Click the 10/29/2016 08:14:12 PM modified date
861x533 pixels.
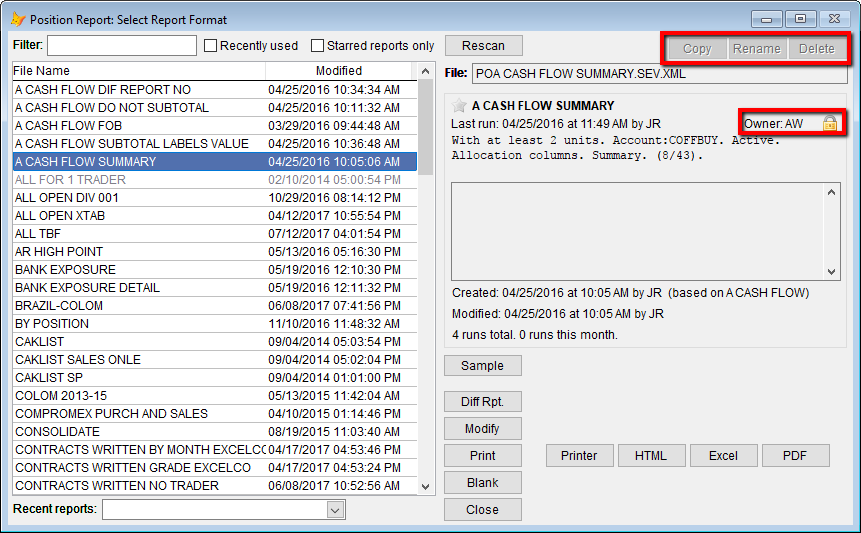(334, 198)
